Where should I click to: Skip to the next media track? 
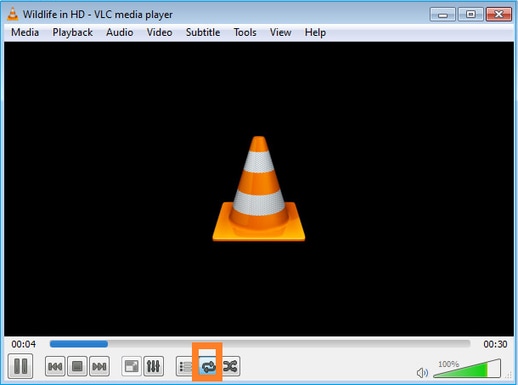(x=99, y=366)
